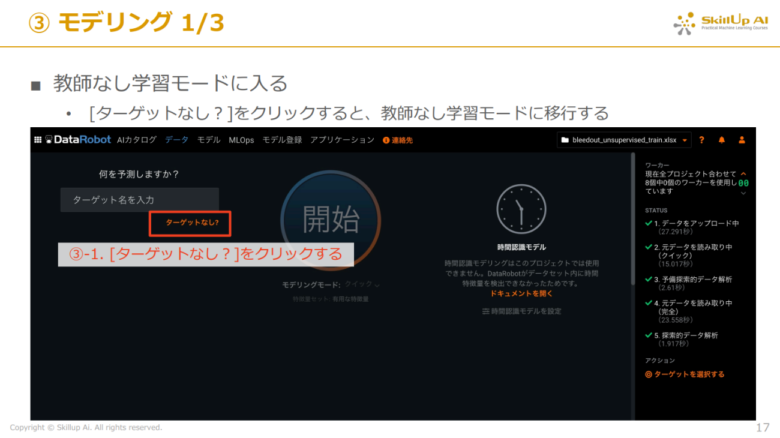
Task: Click the folder icon beside bleedout_unsupervised_train.xlsx
Action: click(565, 140)
